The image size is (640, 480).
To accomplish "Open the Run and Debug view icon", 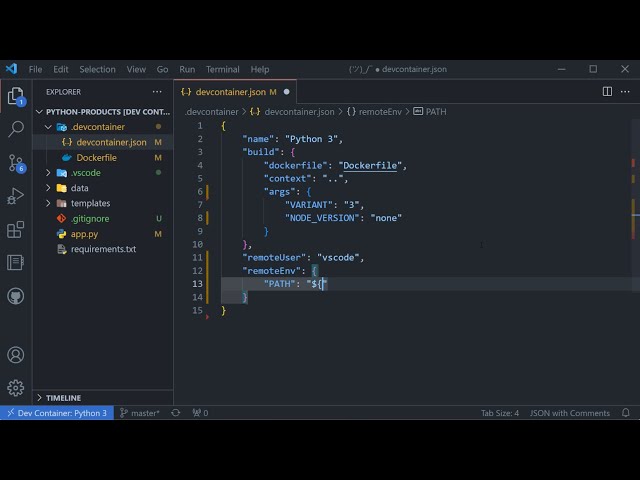I will tap(16, 196).
